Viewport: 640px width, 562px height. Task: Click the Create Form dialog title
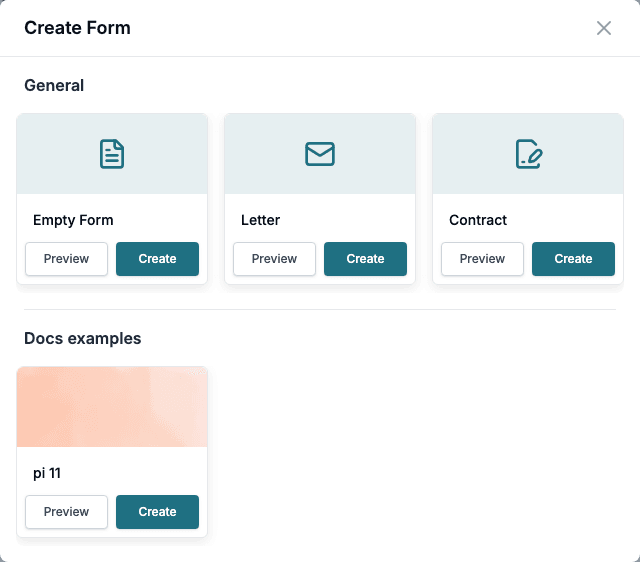[x=78, y=28]
